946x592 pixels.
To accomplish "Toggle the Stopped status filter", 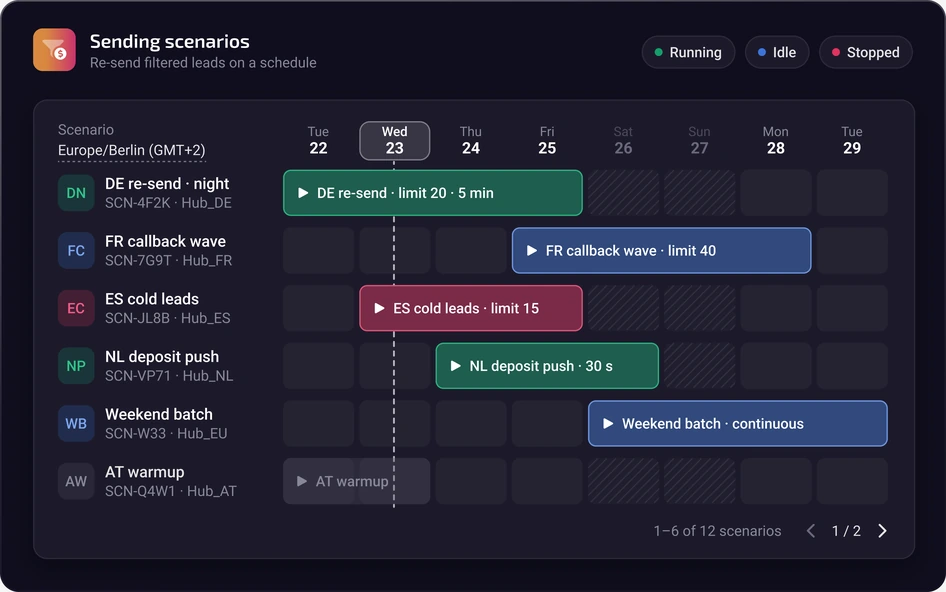I will [866, 53].
